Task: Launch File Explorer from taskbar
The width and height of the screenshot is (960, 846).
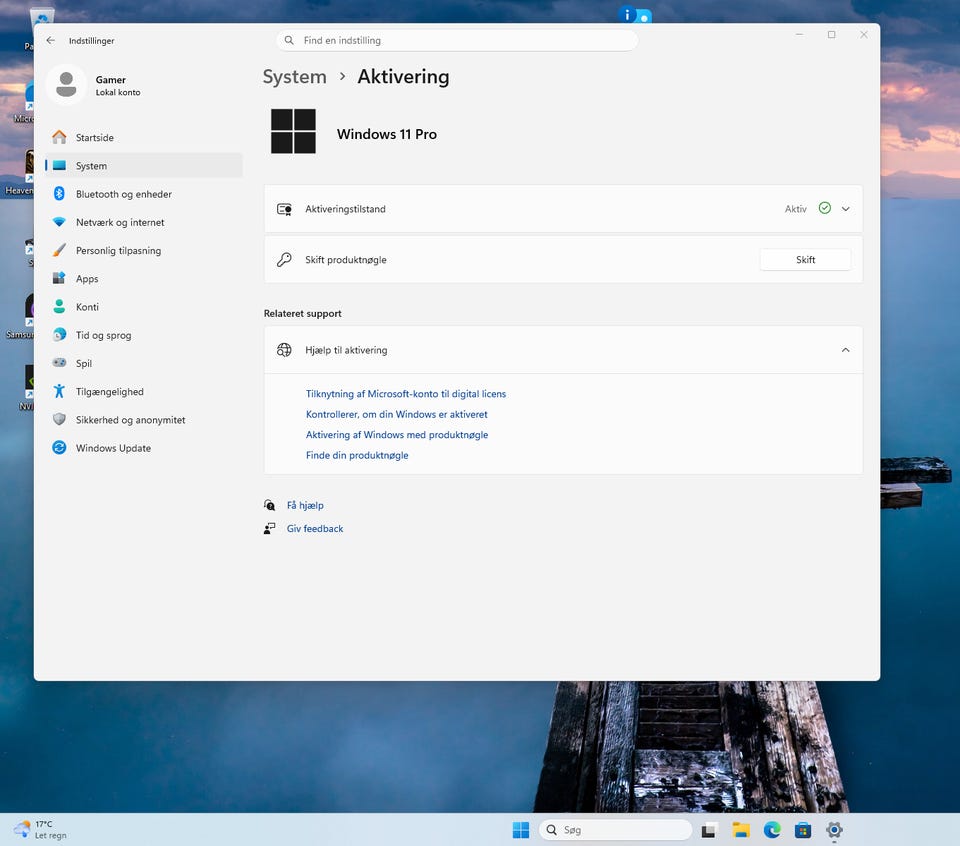Action: pos(741,830)
